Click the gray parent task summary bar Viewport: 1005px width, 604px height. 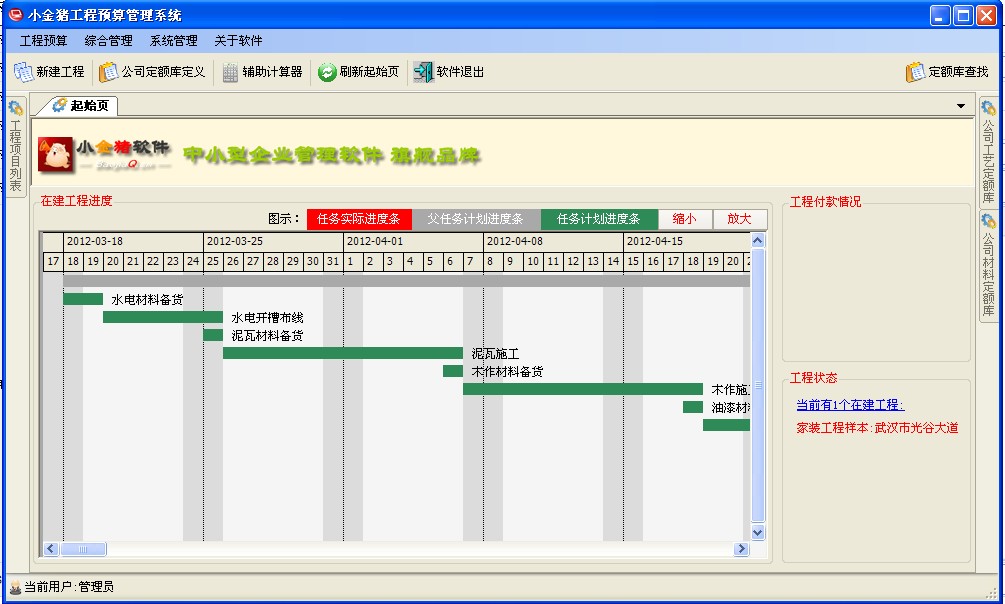click(x=406, y=280)
